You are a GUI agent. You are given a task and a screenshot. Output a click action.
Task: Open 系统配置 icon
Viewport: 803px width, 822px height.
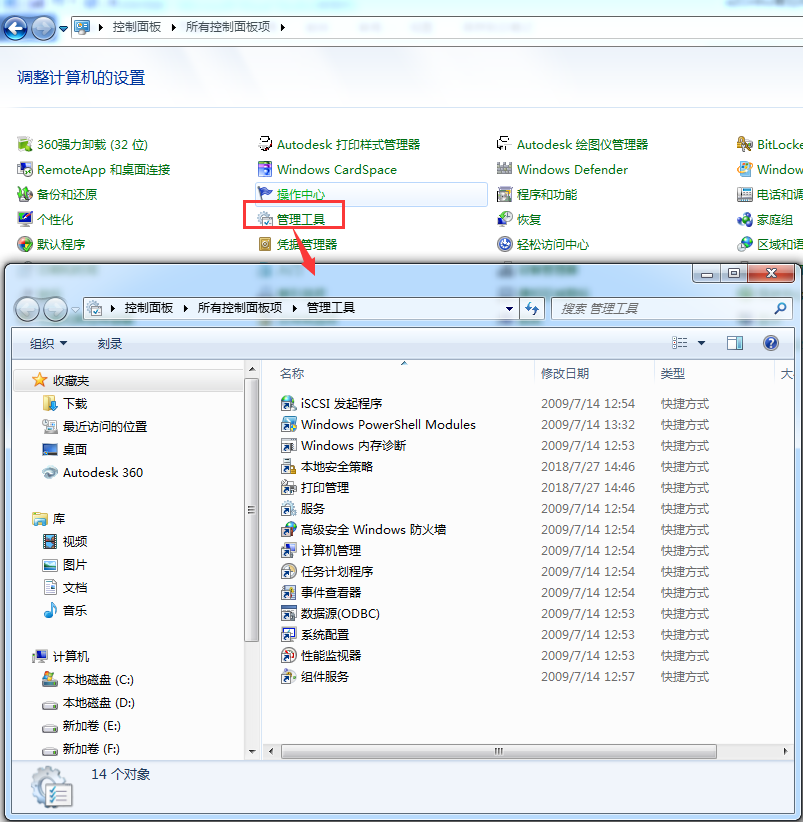pos(288,634)
